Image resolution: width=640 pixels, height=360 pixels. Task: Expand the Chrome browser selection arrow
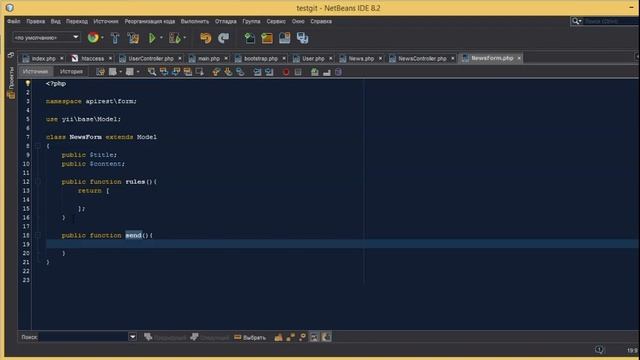coord(102,38)
